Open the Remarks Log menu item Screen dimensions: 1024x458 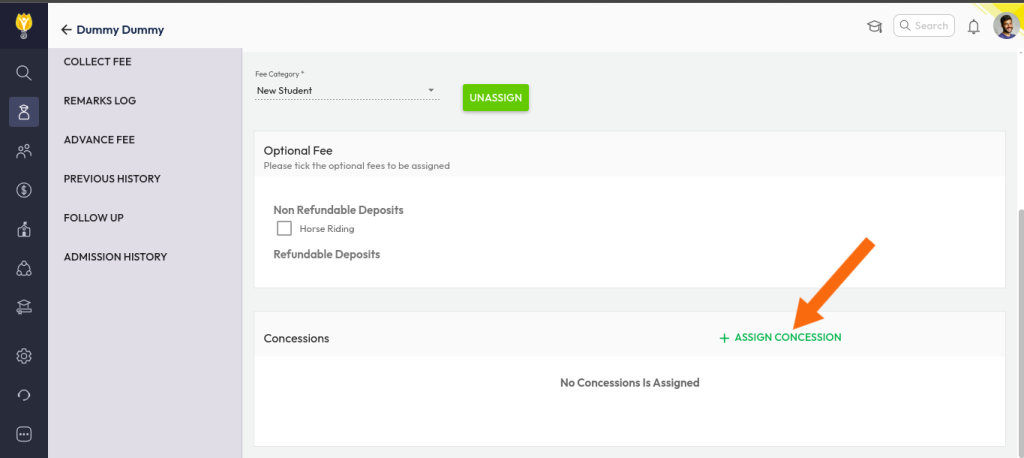[x=99, y=101]
